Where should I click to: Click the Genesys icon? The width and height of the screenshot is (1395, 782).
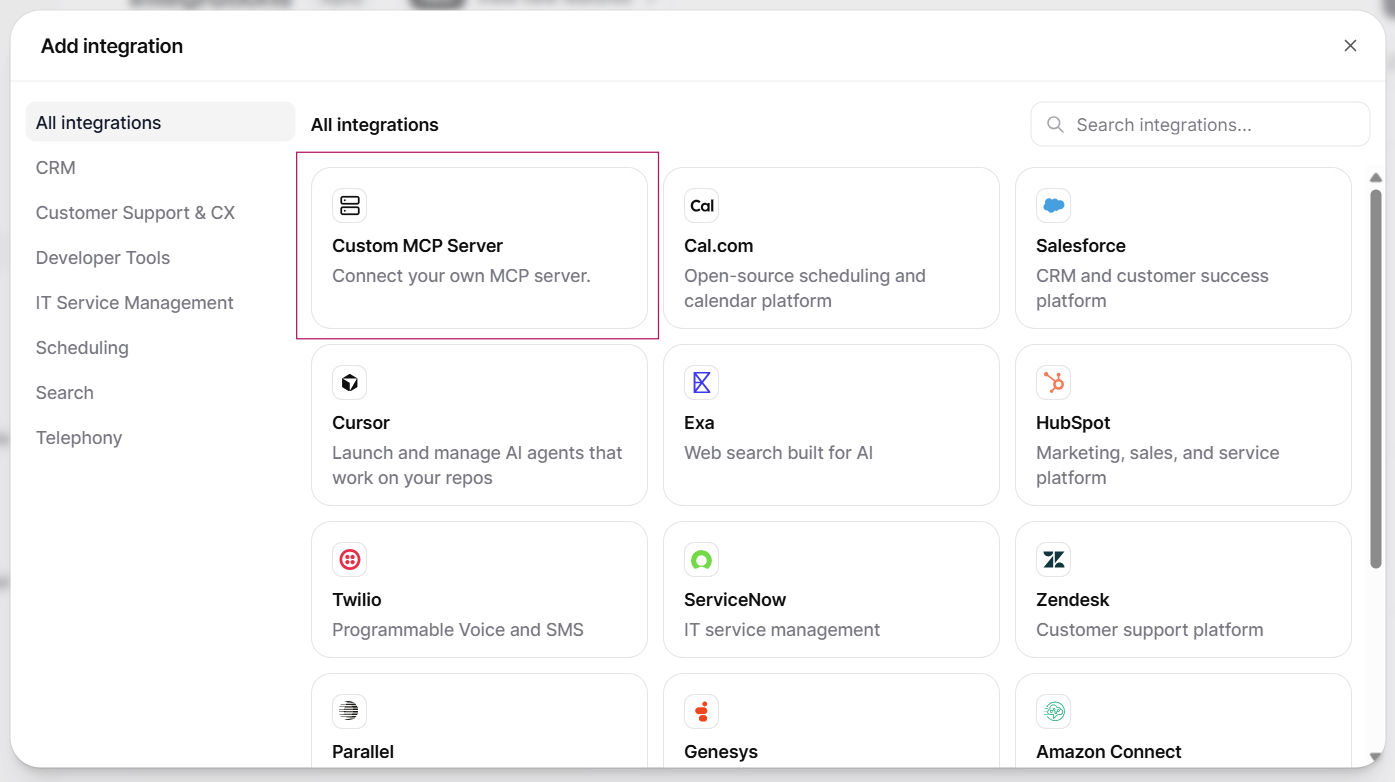click(x=701, y=710)
